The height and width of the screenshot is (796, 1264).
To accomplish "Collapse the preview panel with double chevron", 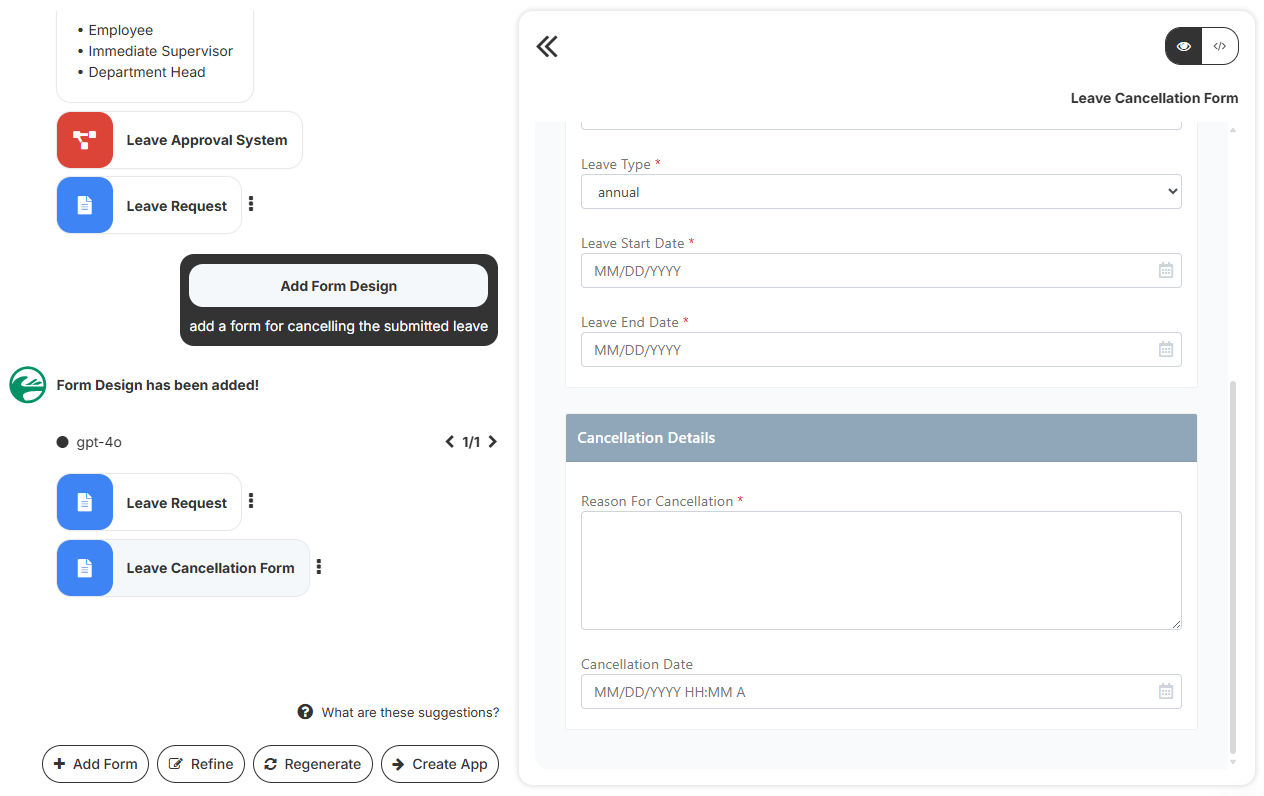I will click(x=547, y=47).
